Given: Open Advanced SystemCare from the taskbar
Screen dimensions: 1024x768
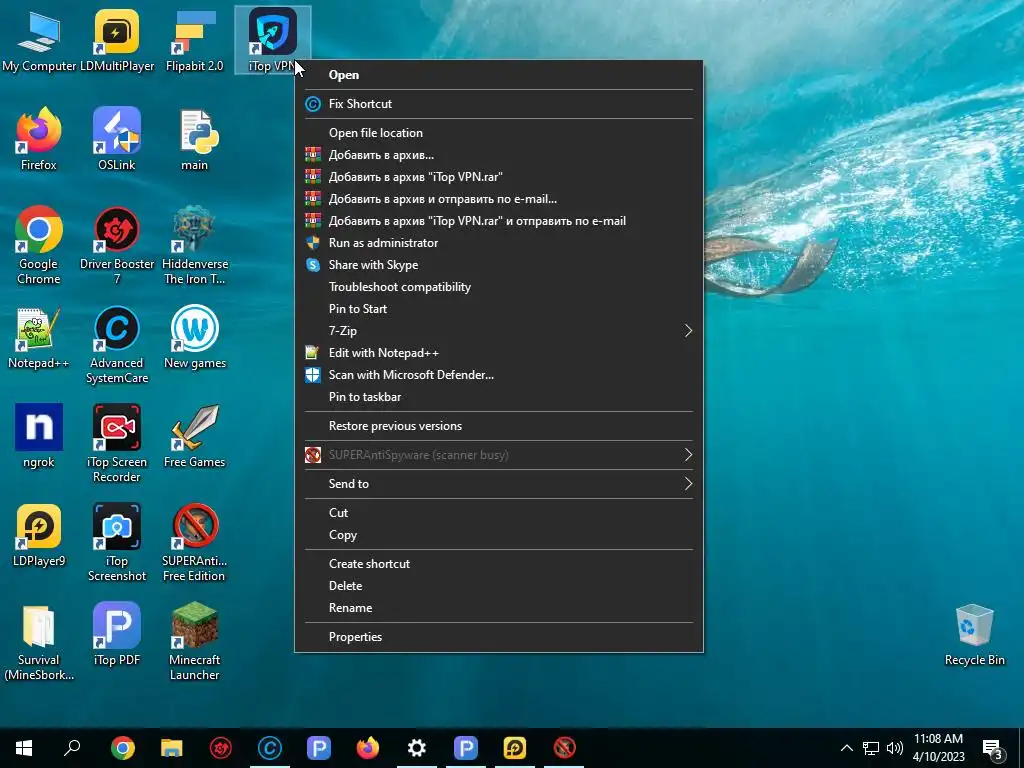Looking at the screenshot, I should 270,748.
